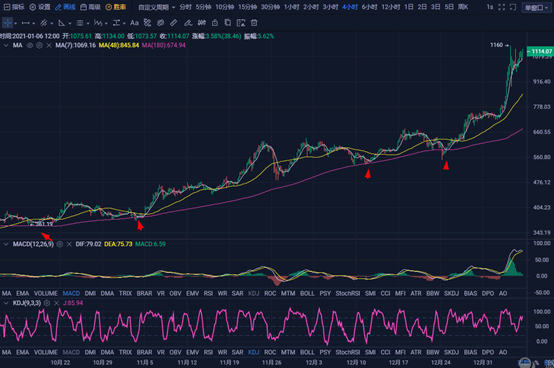This screenshot has width=554, height=368.
Task: Collapse the KDJ panel chevron
Action: click(6, 303)
